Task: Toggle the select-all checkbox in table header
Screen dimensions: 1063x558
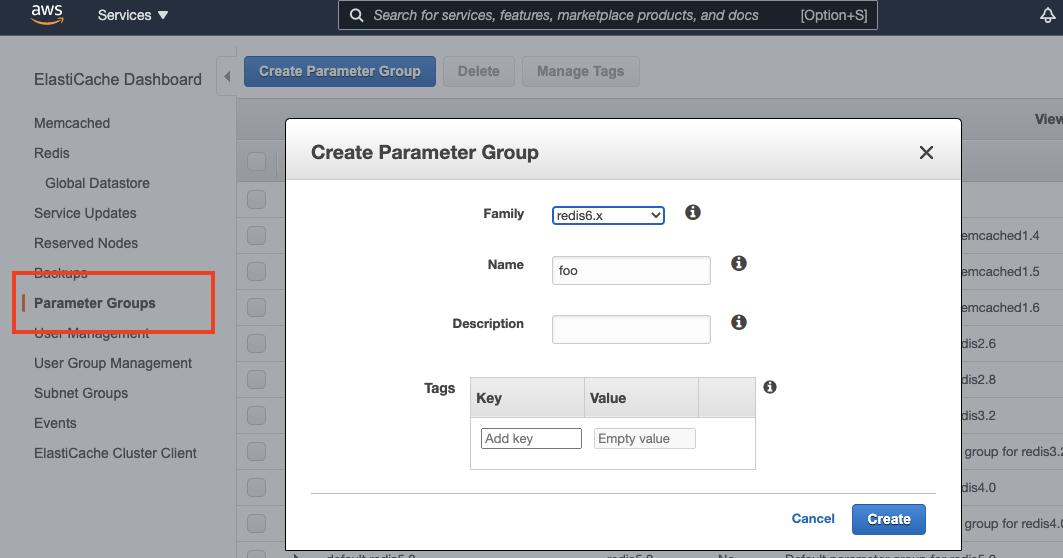Action: click(256, 161)
